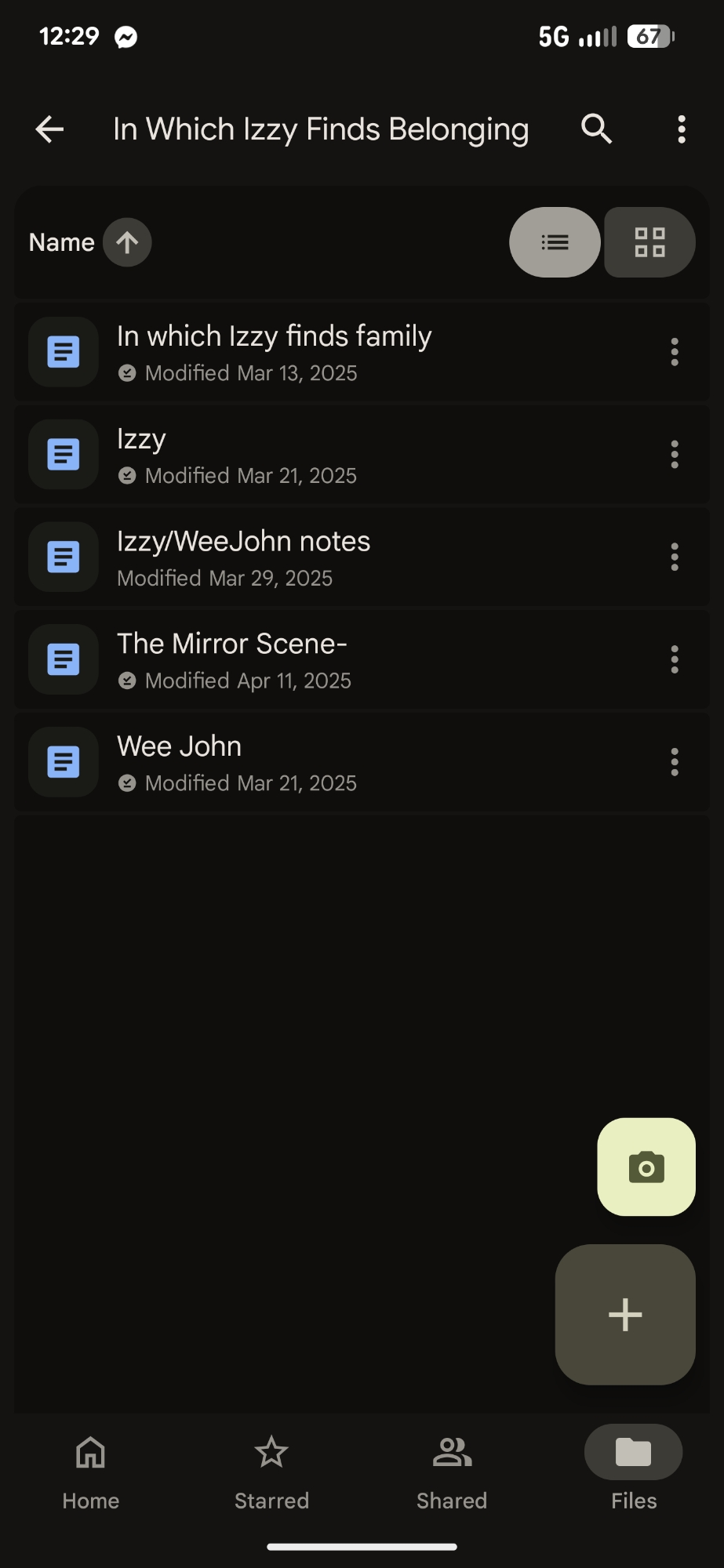Viewport: 724px width, 1568px height.
Task: Open more options for Wee John document
Action: pos(674,762)
